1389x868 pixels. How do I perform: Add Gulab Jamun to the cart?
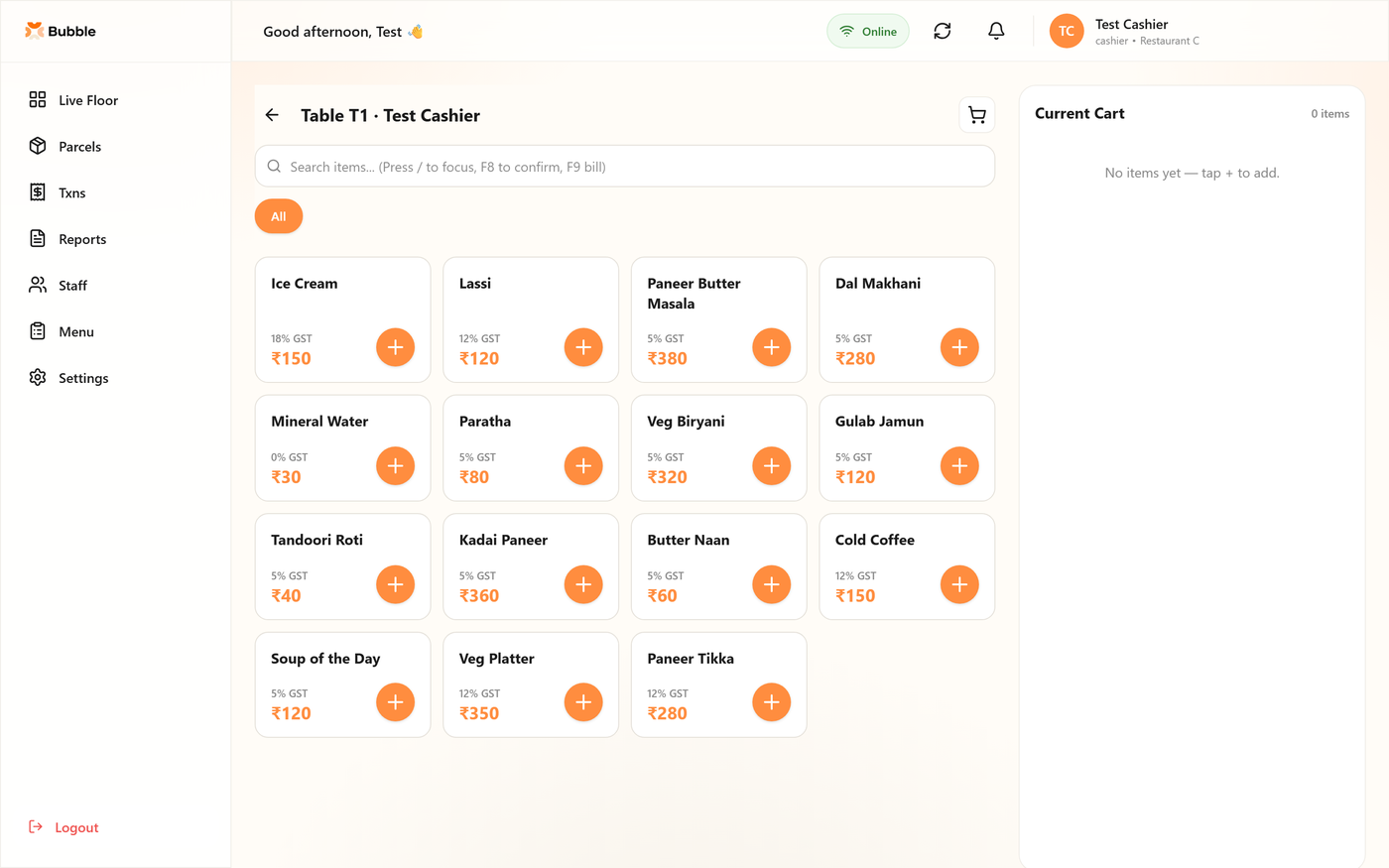[959, 466]
